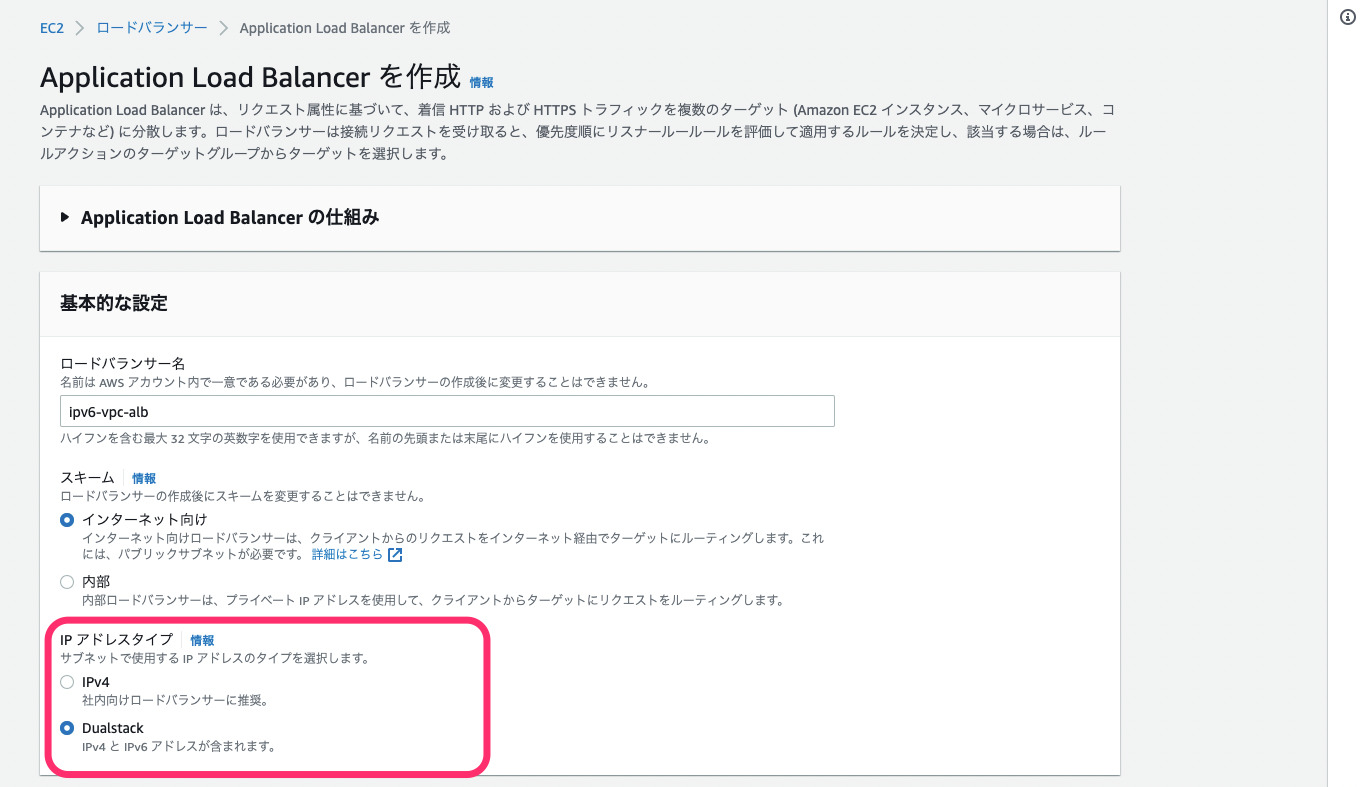Image resolution: width=1368 pixels, height=787 pixels.
Task: Click the current breadcrumb Application Load Balancer を作成
Action: (344, 28)
